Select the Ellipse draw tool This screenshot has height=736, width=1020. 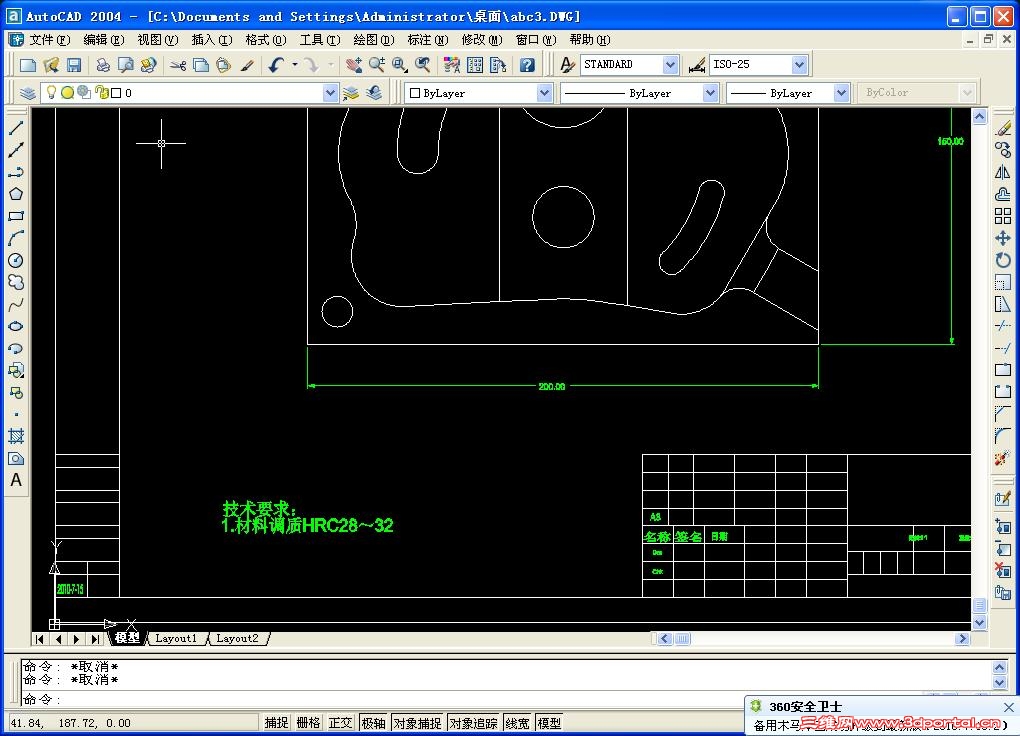click(16, 327)
